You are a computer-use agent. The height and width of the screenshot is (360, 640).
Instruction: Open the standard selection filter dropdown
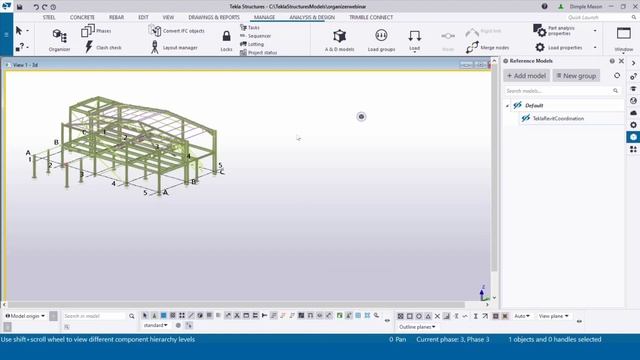pos(156,325)
